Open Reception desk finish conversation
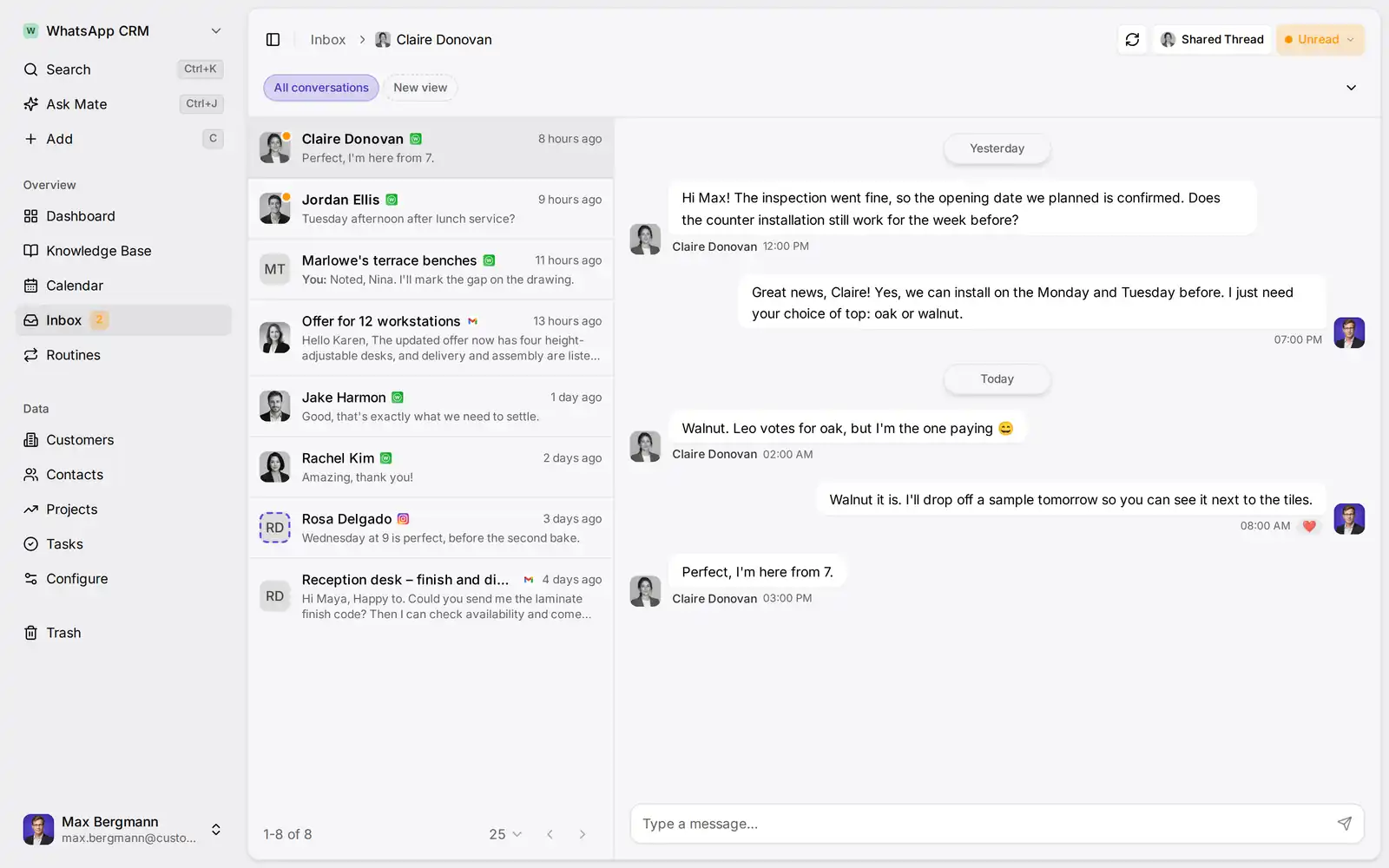This screenshot has height=868, width=1389. [431, 596]
